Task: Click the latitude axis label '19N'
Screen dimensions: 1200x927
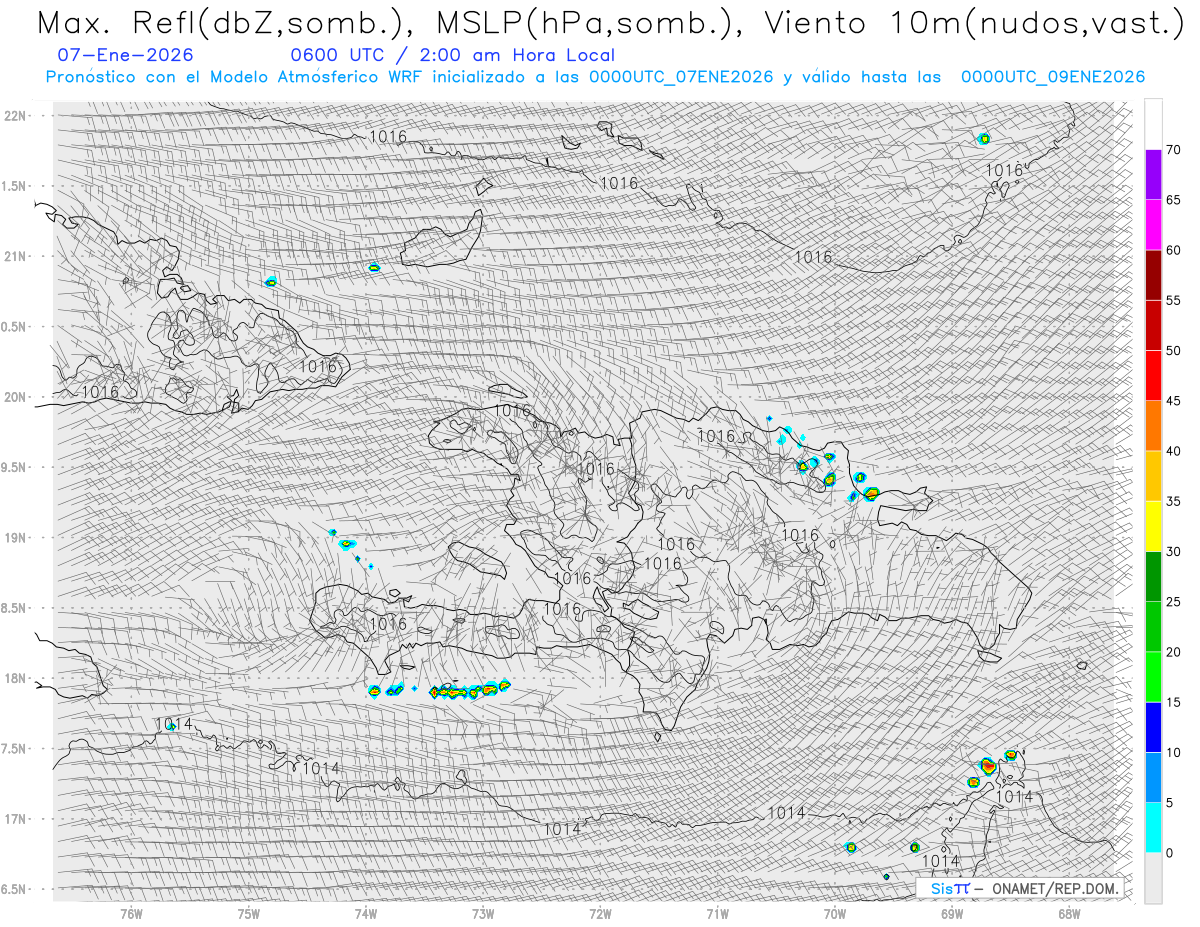Action: tap(14, 537)
